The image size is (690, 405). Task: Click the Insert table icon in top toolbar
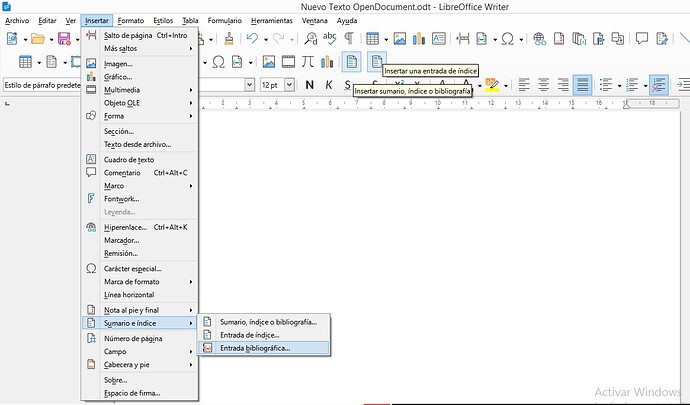coord(373,39)
